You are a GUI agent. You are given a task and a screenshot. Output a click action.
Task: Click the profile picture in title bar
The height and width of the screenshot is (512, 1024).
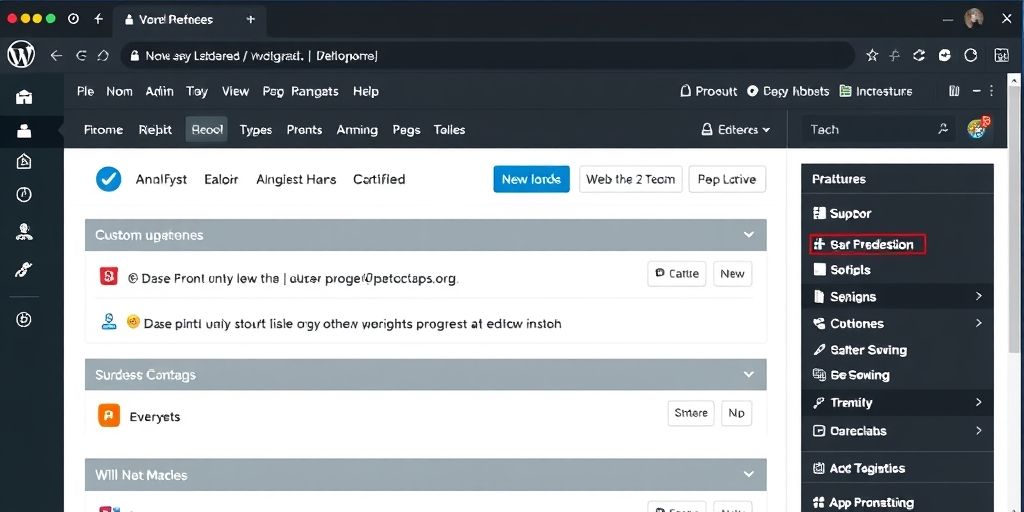coord(974,19)
